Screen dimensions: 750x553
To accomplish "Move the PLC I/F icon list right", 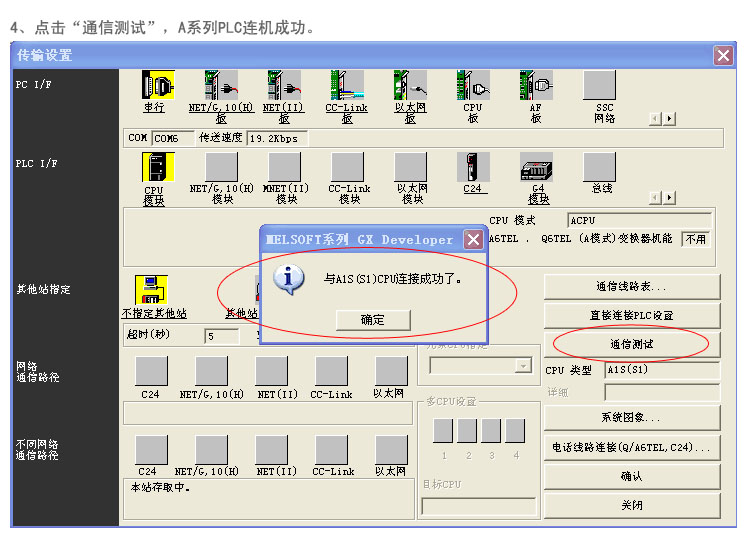I will [670, 197].
